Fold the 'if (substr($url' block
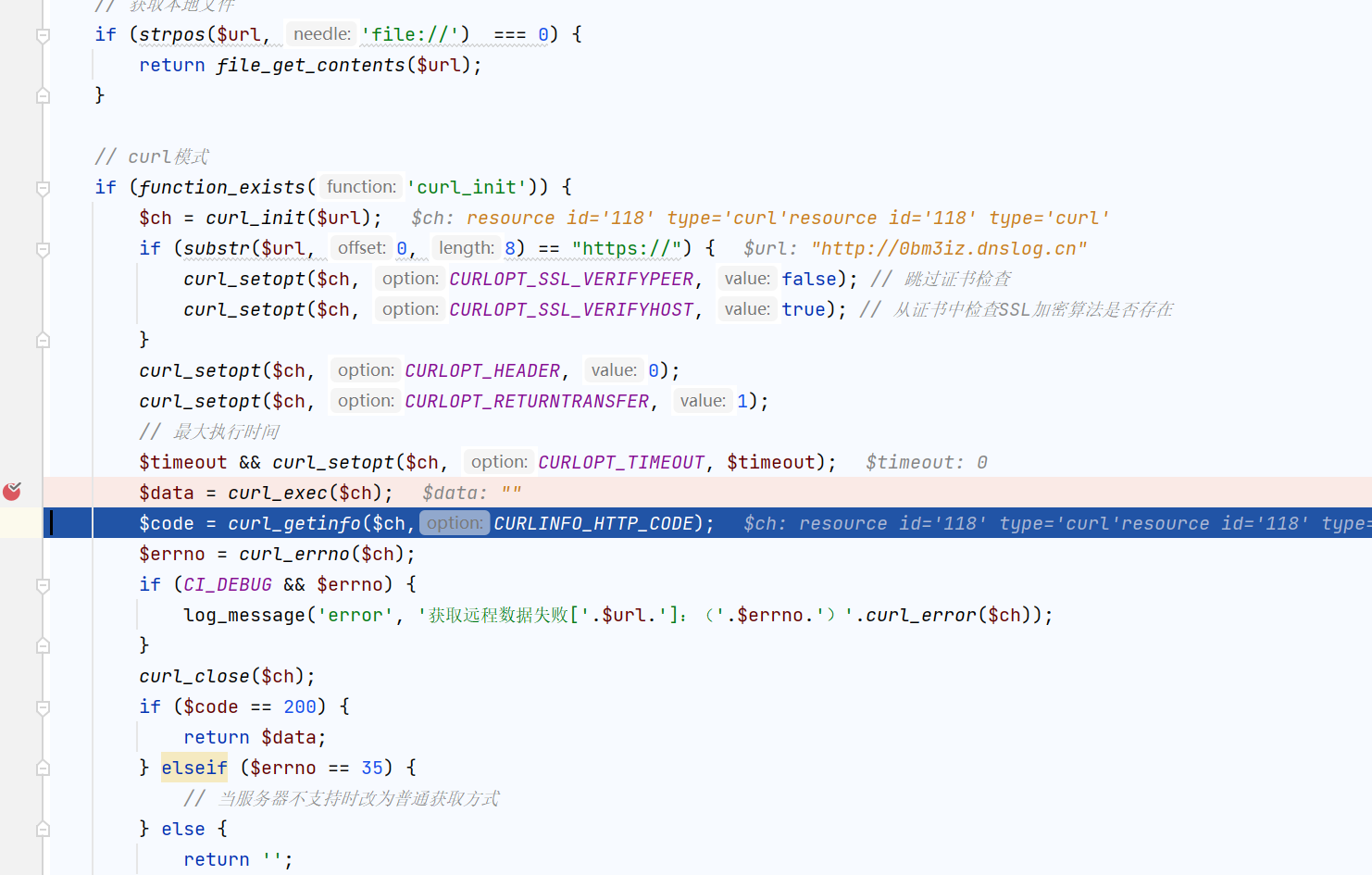Viewport: 1372px width, 875px height. [43, 249]
